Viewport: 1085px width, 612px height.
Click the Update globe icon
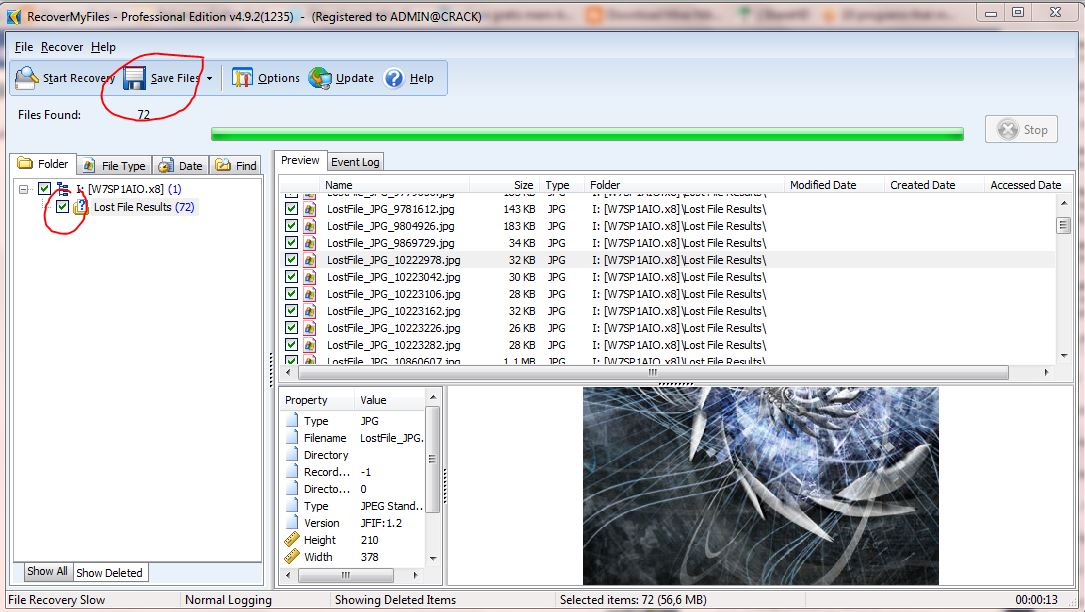[x=320, y=78]
